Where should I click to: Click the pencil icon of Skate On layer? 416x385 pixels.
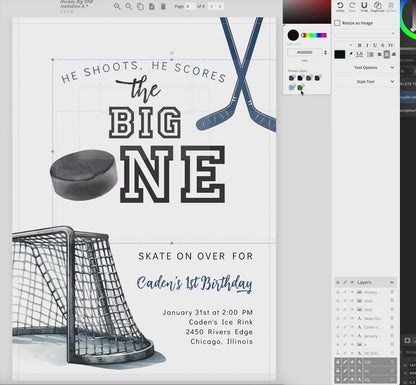(x=345, y=318)
